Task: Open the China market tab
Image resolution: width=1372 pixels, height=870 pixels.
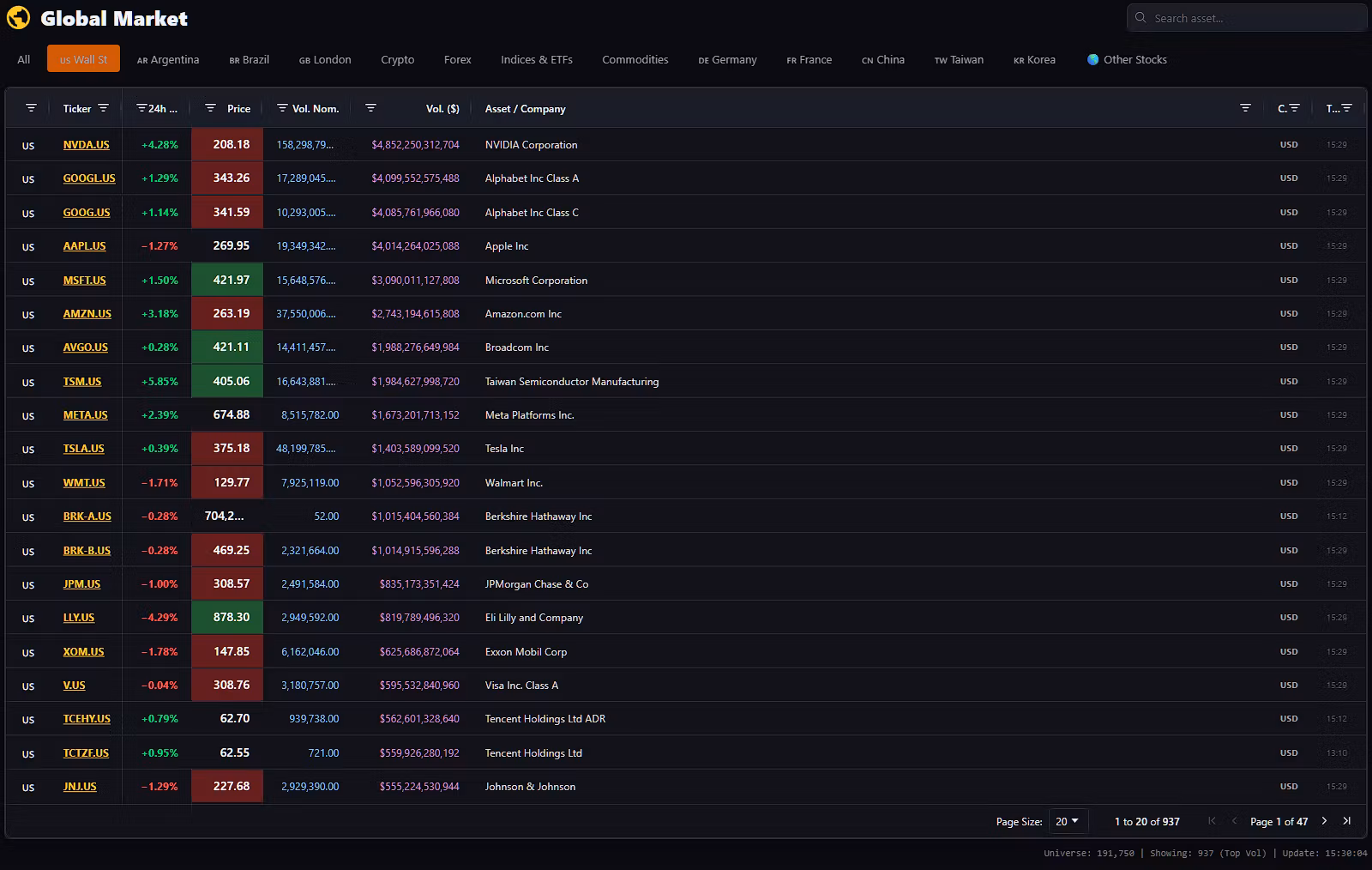Action: pos(883,59)
